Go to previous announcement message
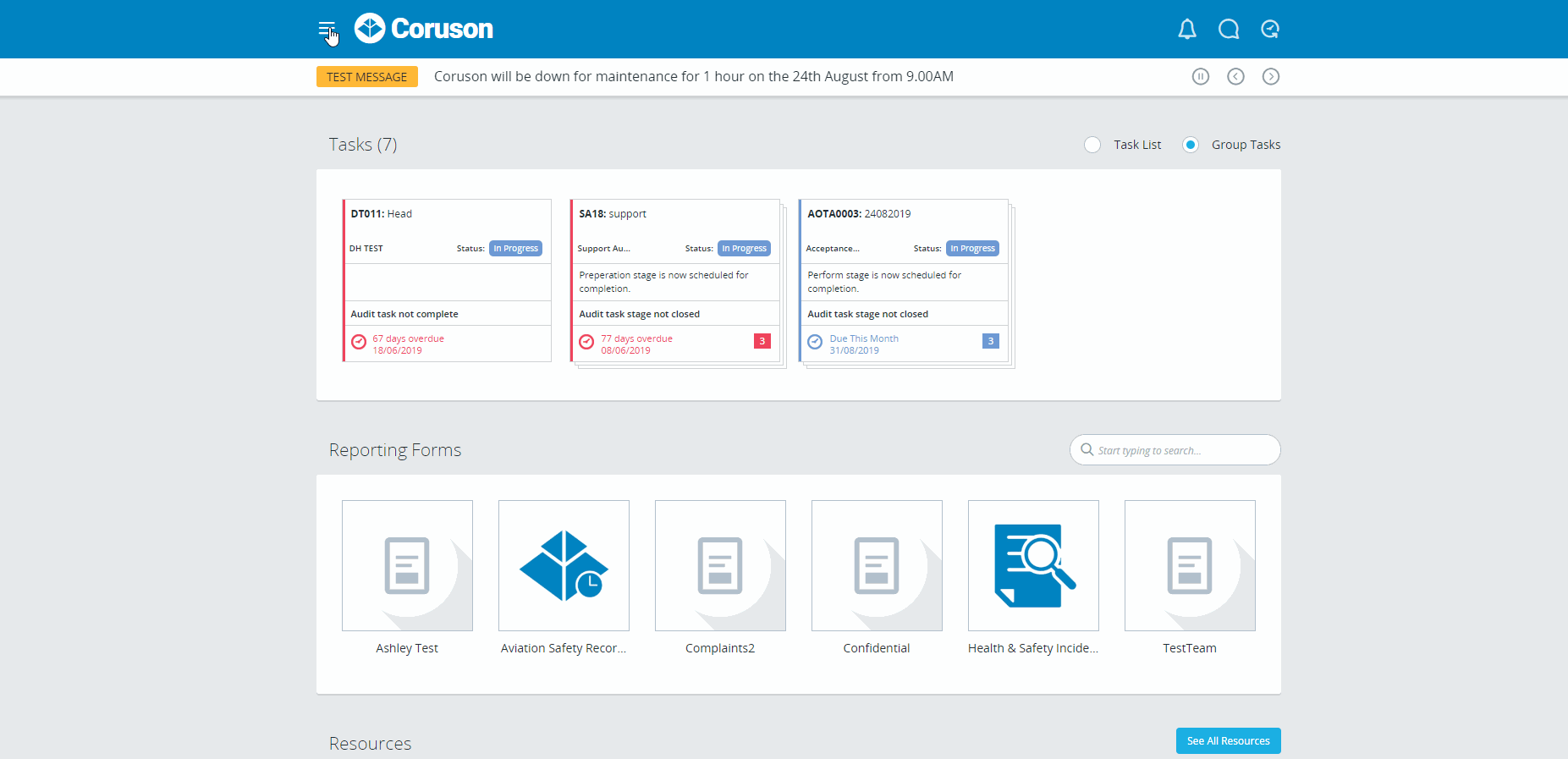This screenshot has width=1568, height=759. point(1236,76)
